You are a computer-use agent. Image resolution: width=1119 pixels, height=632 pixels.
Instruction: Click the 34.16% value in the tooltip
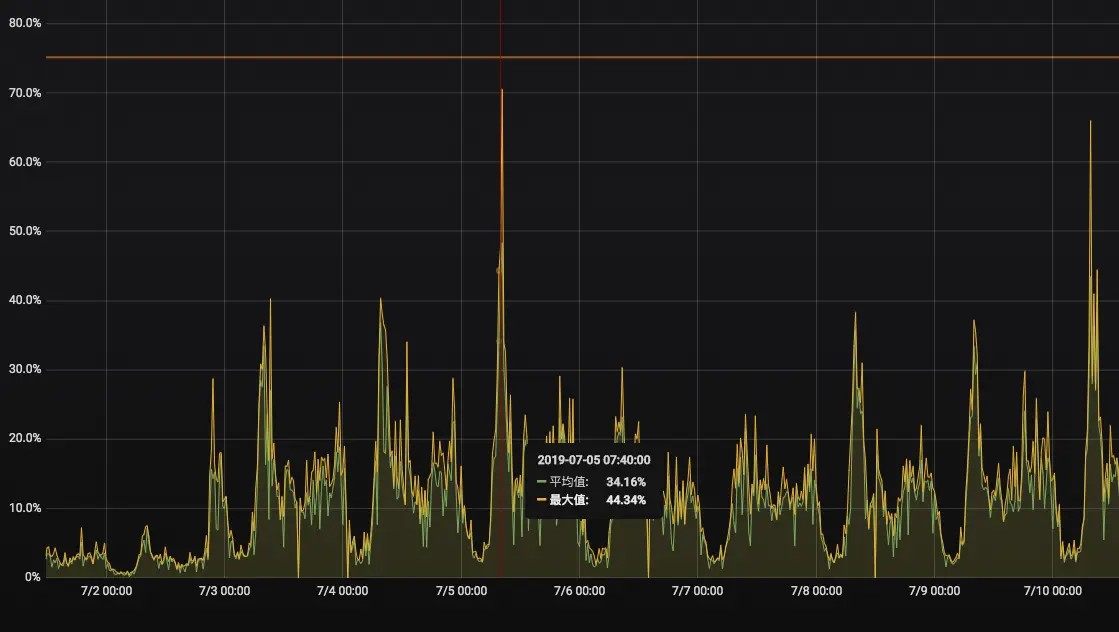(x=626, y=482)
